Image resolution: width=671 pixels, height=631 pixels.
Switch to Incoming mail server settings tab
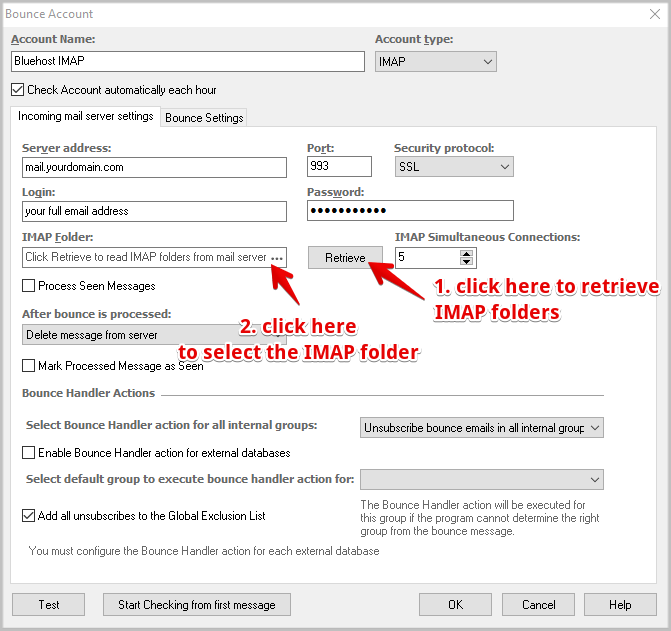pyautogui.click(x=86, y=116)
